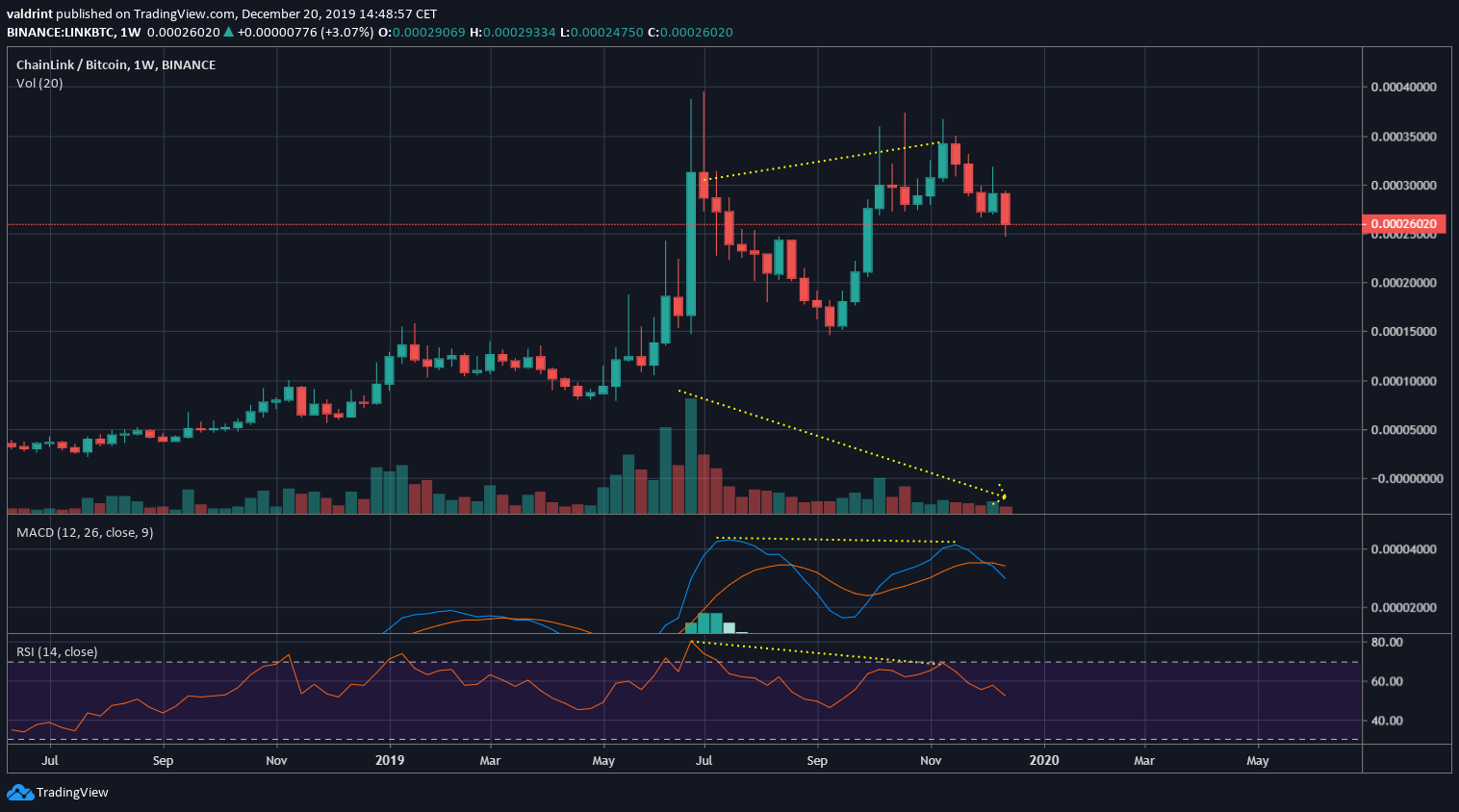Click the TradingView cloud logo
Screen dimensions: 1459x812
tap(19, 792)
